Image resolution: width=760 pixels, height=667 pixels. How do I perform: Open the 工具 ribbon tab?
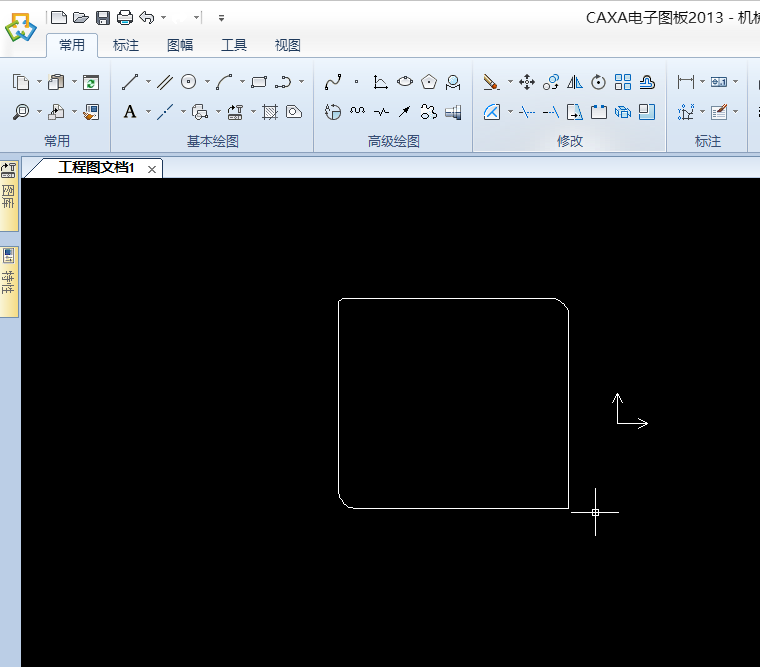pyautogui.click(x=234, y=45)
